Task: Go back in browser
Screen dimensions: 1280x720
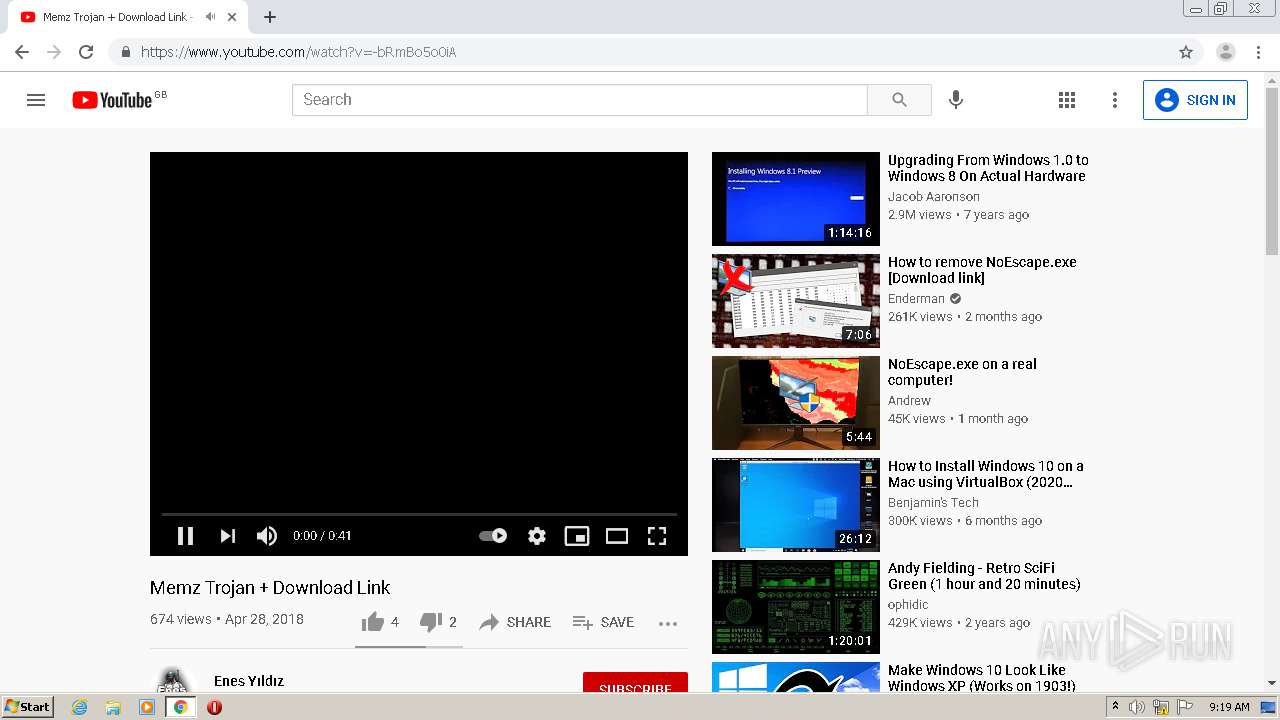Action: coord(22,52)
